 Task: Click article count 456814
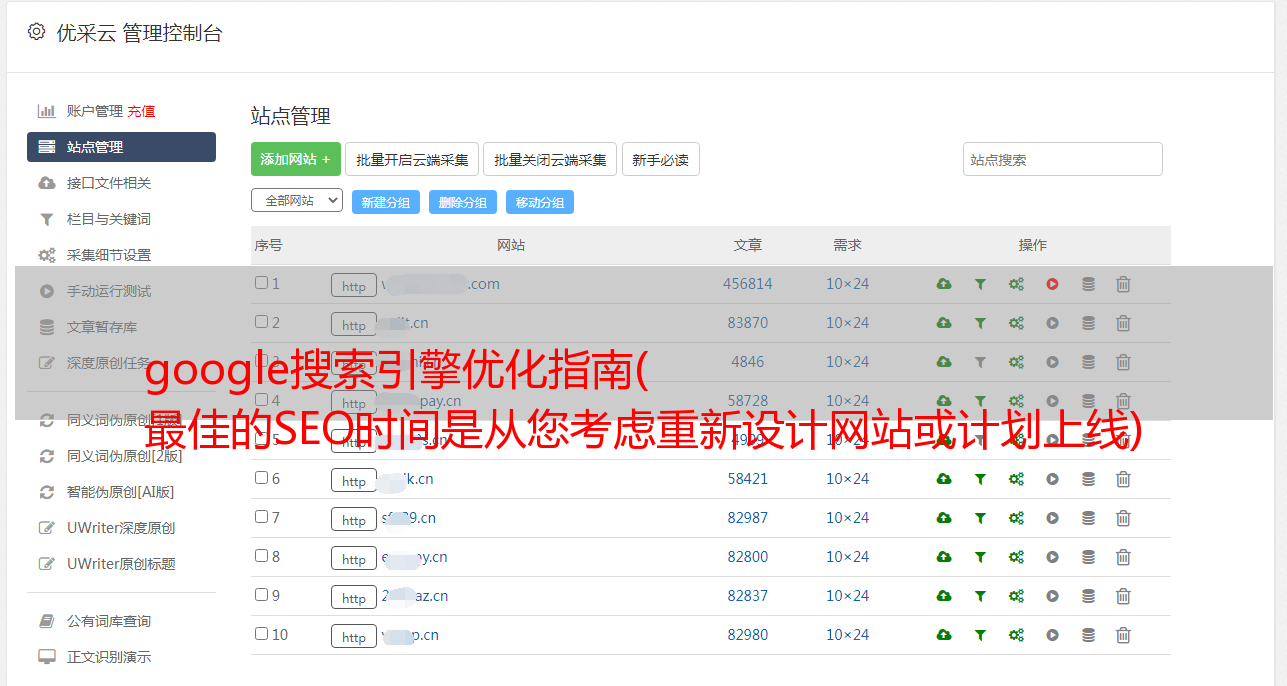pos(748,284)
